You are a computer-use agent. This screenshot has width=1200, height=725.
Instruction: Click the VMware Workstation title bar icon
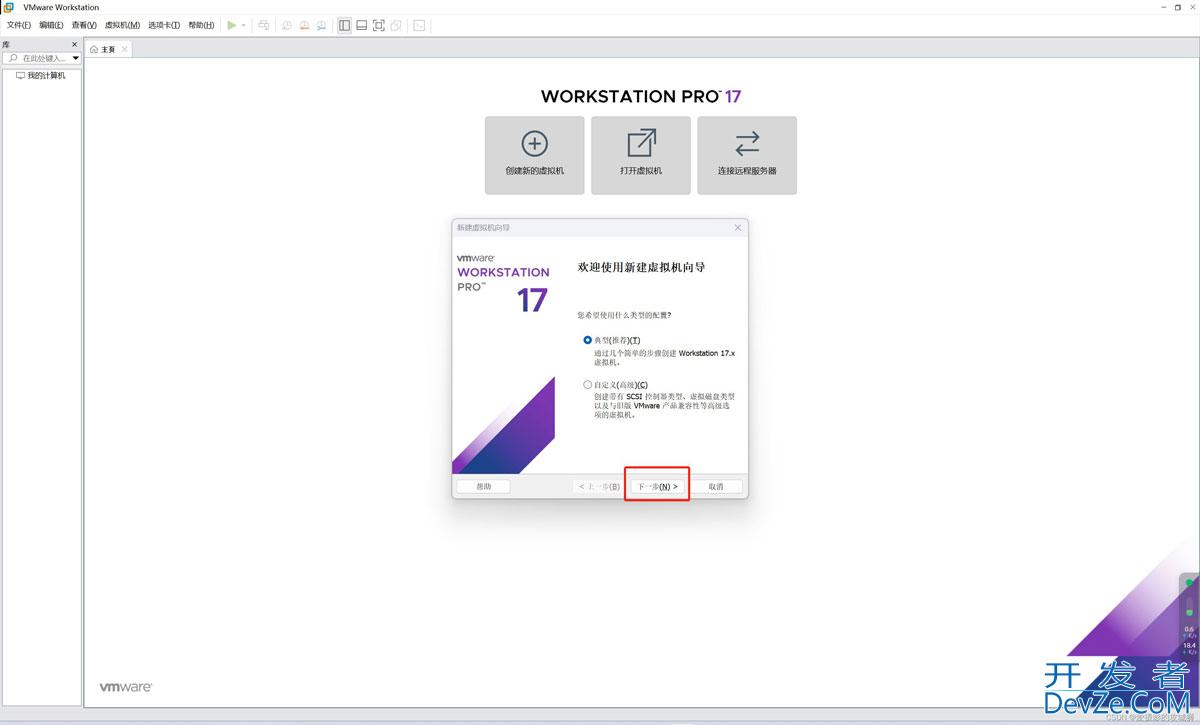pyautogui.click(x=9, y=7)
